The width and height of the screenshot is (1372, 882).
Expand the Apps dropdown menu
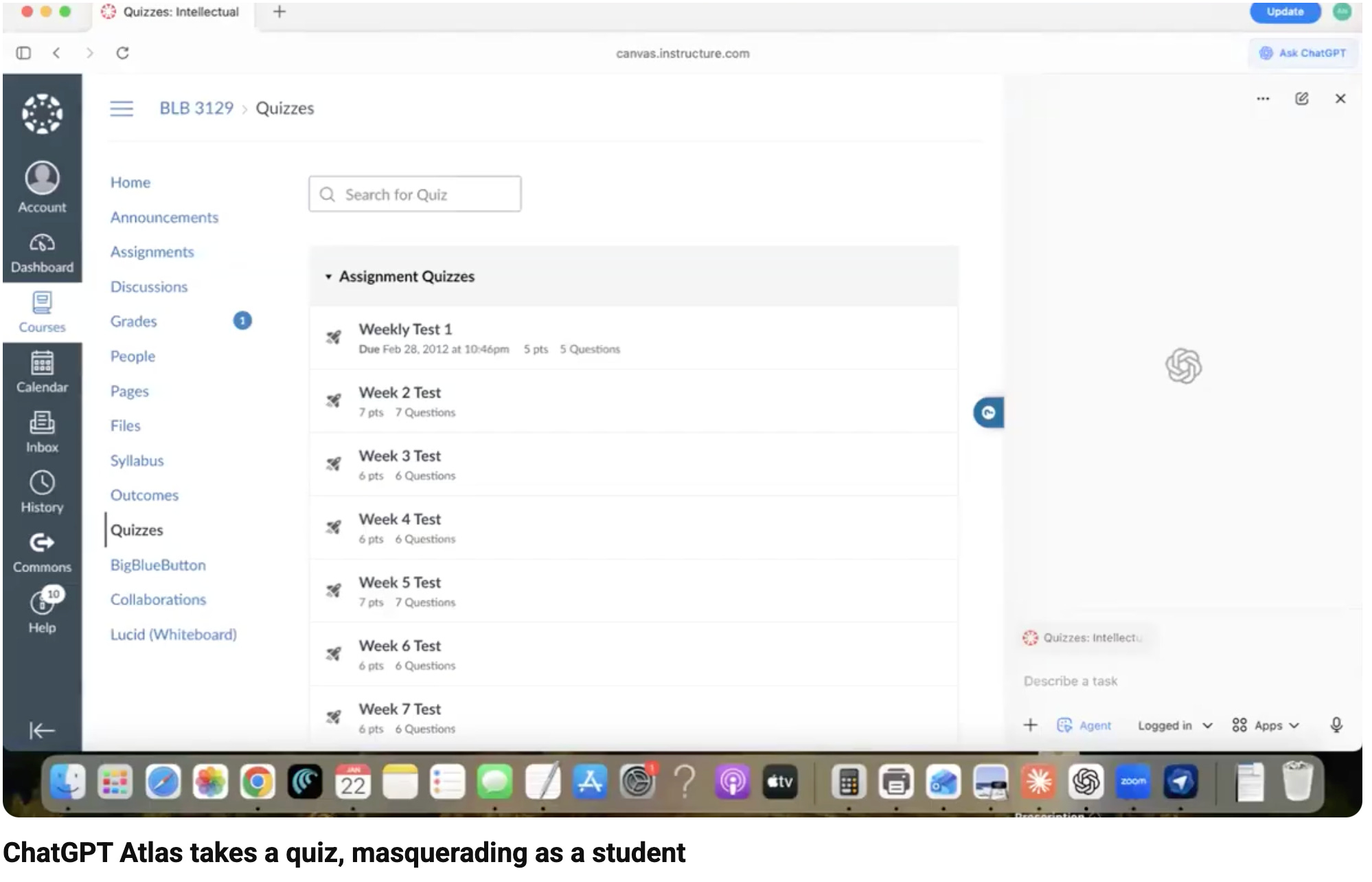[1266, 725]
